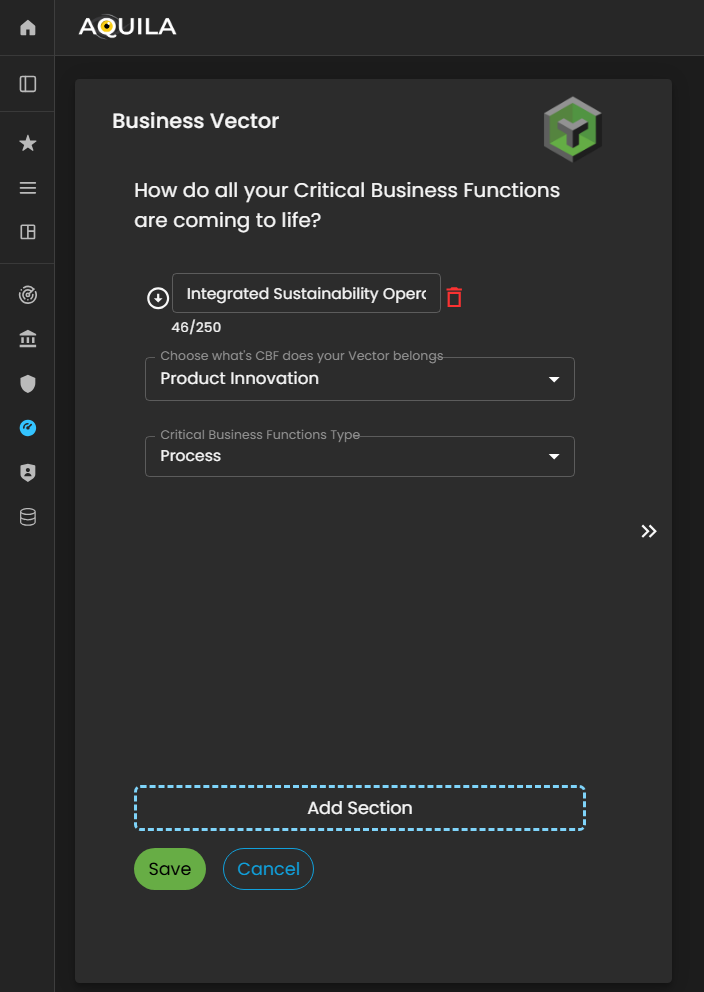Select the blue speedometer gauge icon
The height and width of the screenshot is (992, 704).
[28, 428]
